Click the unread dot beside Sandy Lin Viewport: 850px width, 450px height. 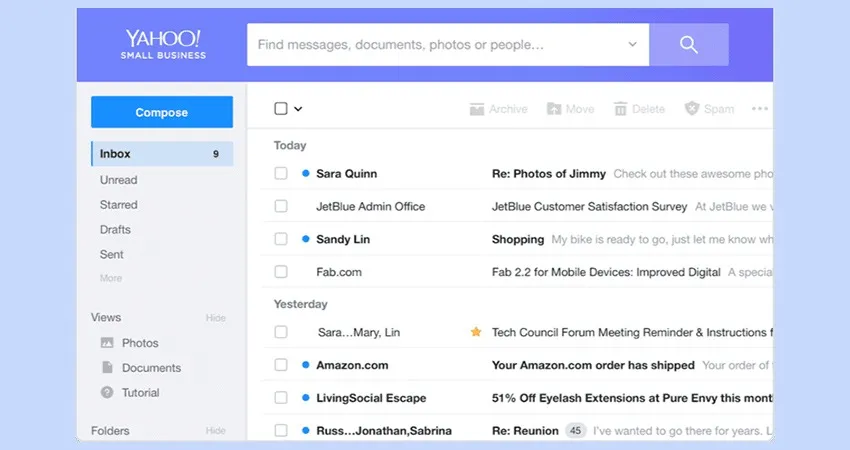(306, 239)
